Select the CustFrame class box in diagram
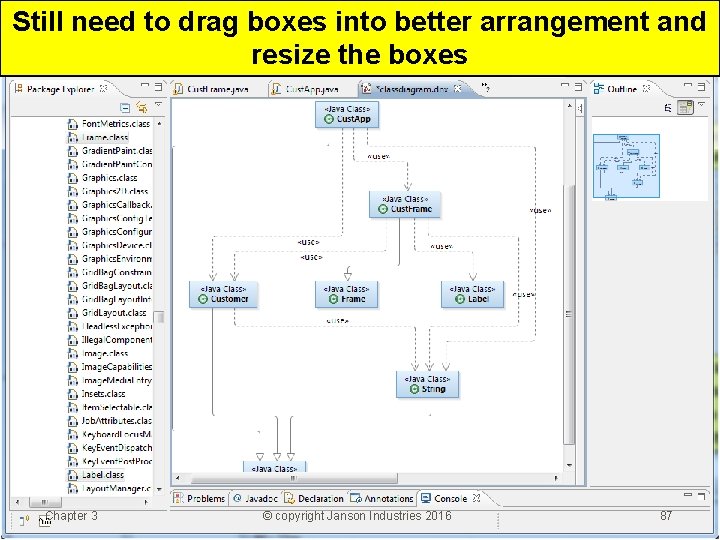720x540 pixels. (x=405, y=204)
